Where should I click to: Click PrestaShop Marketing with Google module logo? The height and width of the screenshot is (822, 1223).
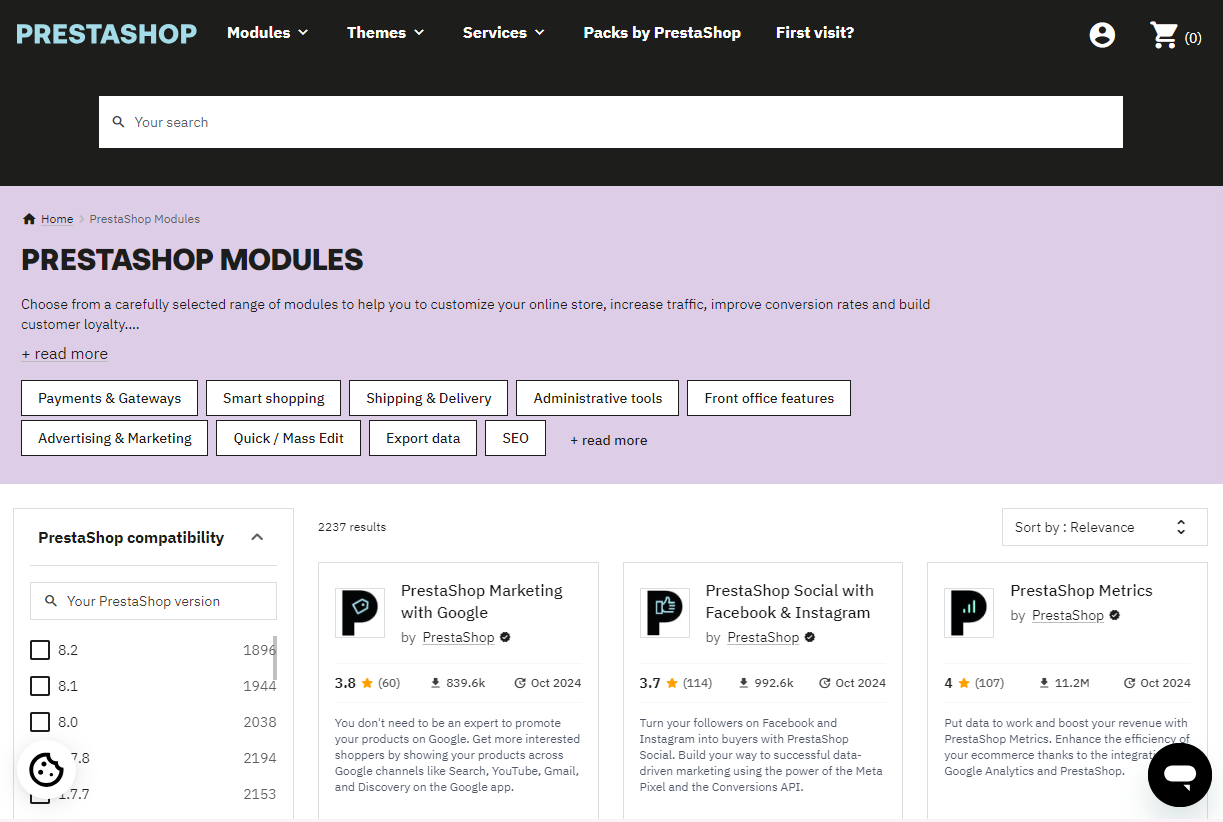point(360,613)
